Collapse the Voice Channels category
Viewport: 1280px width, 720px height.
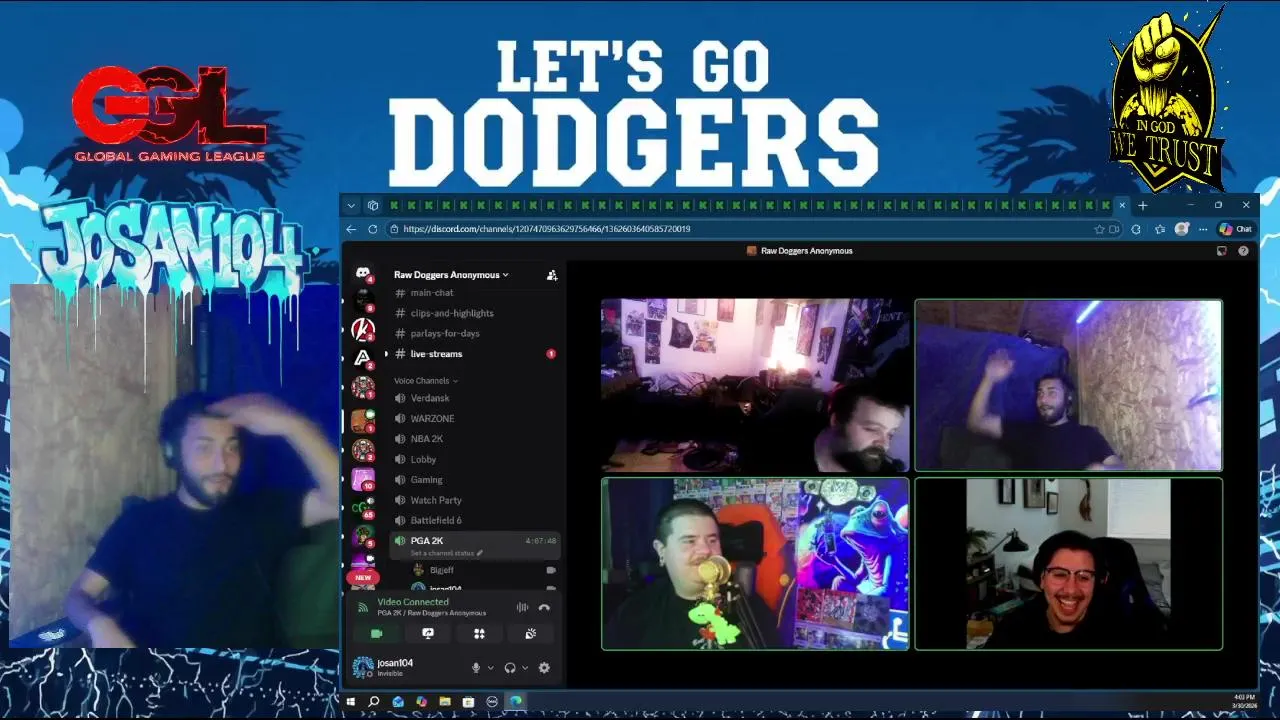pos(426,381)
